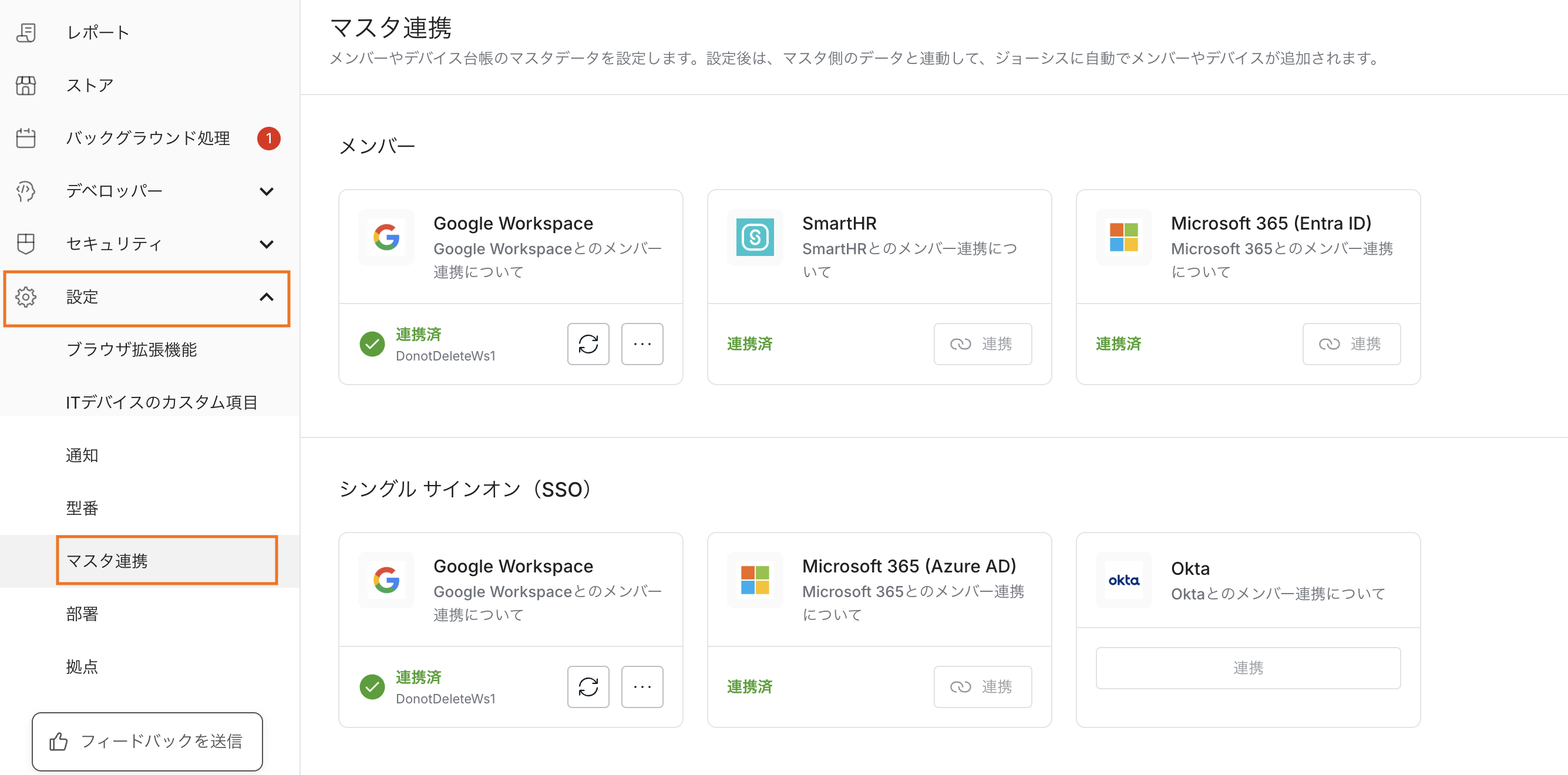Click the refresh icon in SSO Google Workspace card

[588, 687]
